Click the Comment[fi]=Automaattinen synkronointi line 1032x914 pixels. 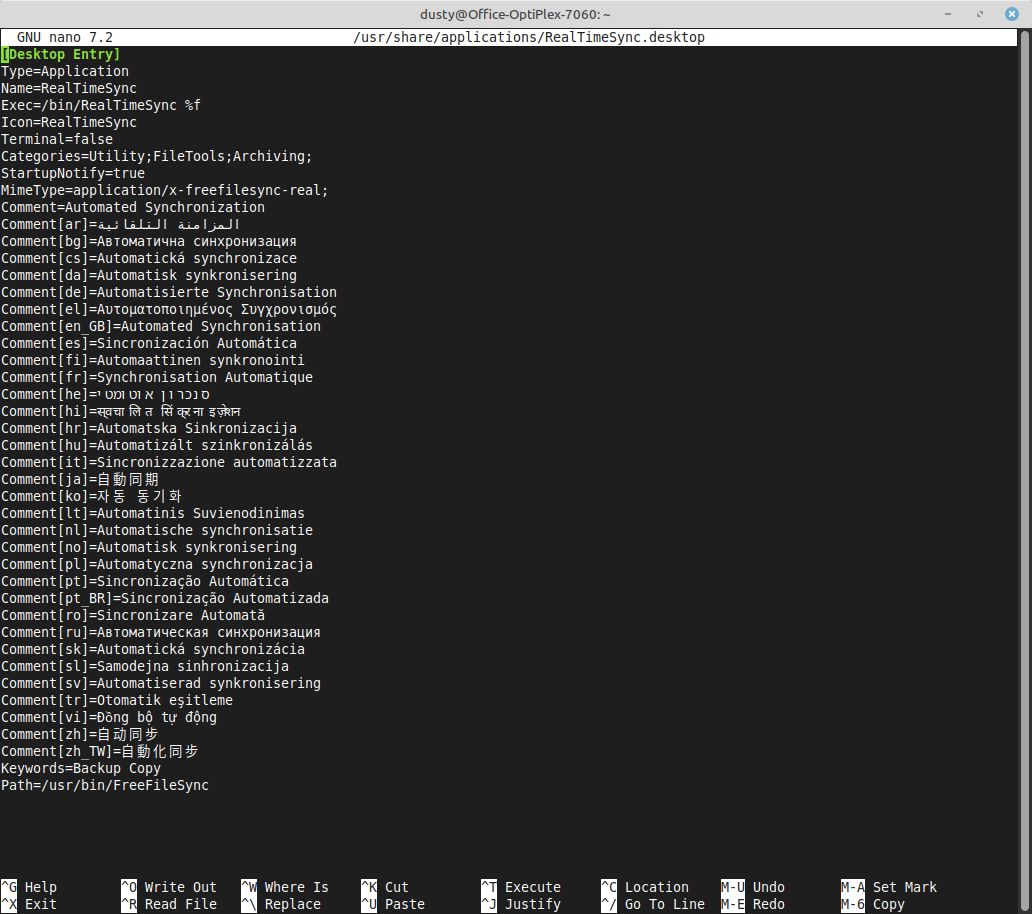153,360
